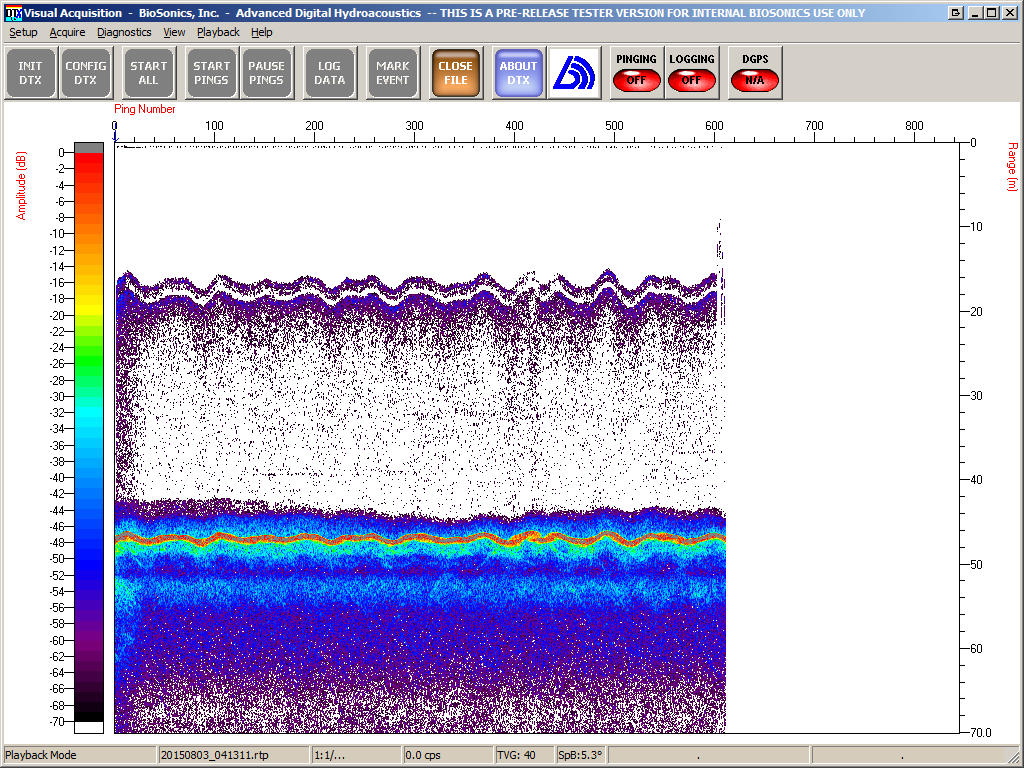Viewport: 1024px width, 768px height.
Task: Click the BioSonics logo icon
Action: pos(574,73)
